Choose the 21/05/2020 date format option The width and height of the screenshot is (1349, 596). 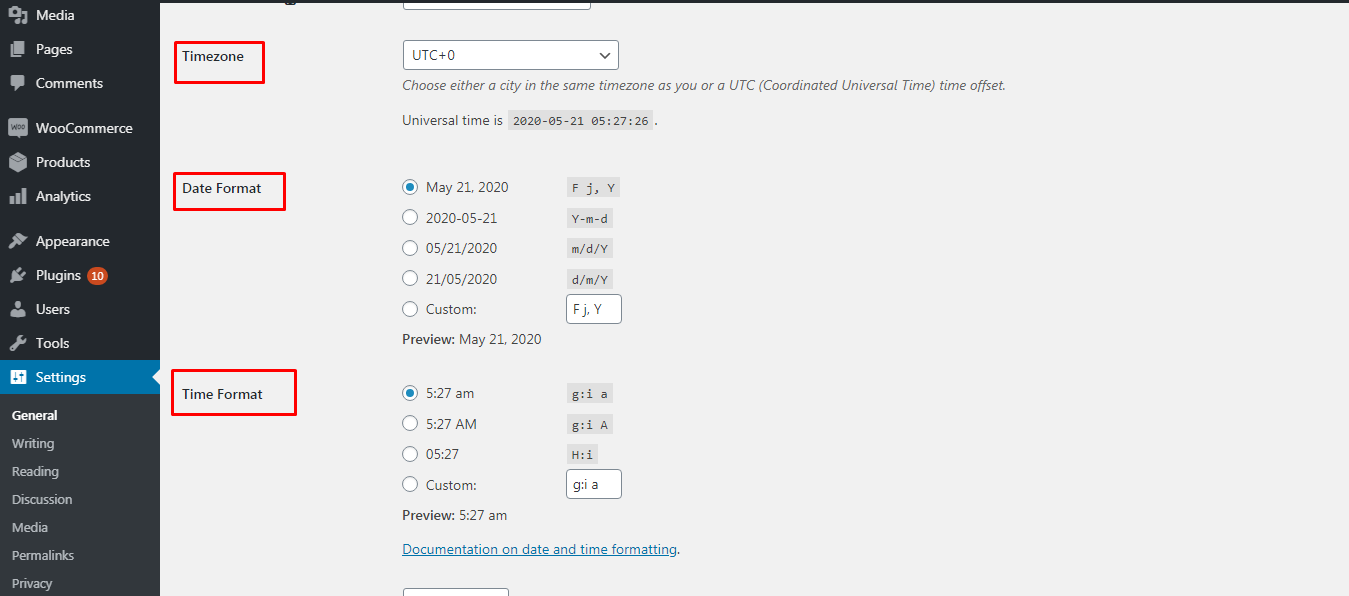point(410,278)
